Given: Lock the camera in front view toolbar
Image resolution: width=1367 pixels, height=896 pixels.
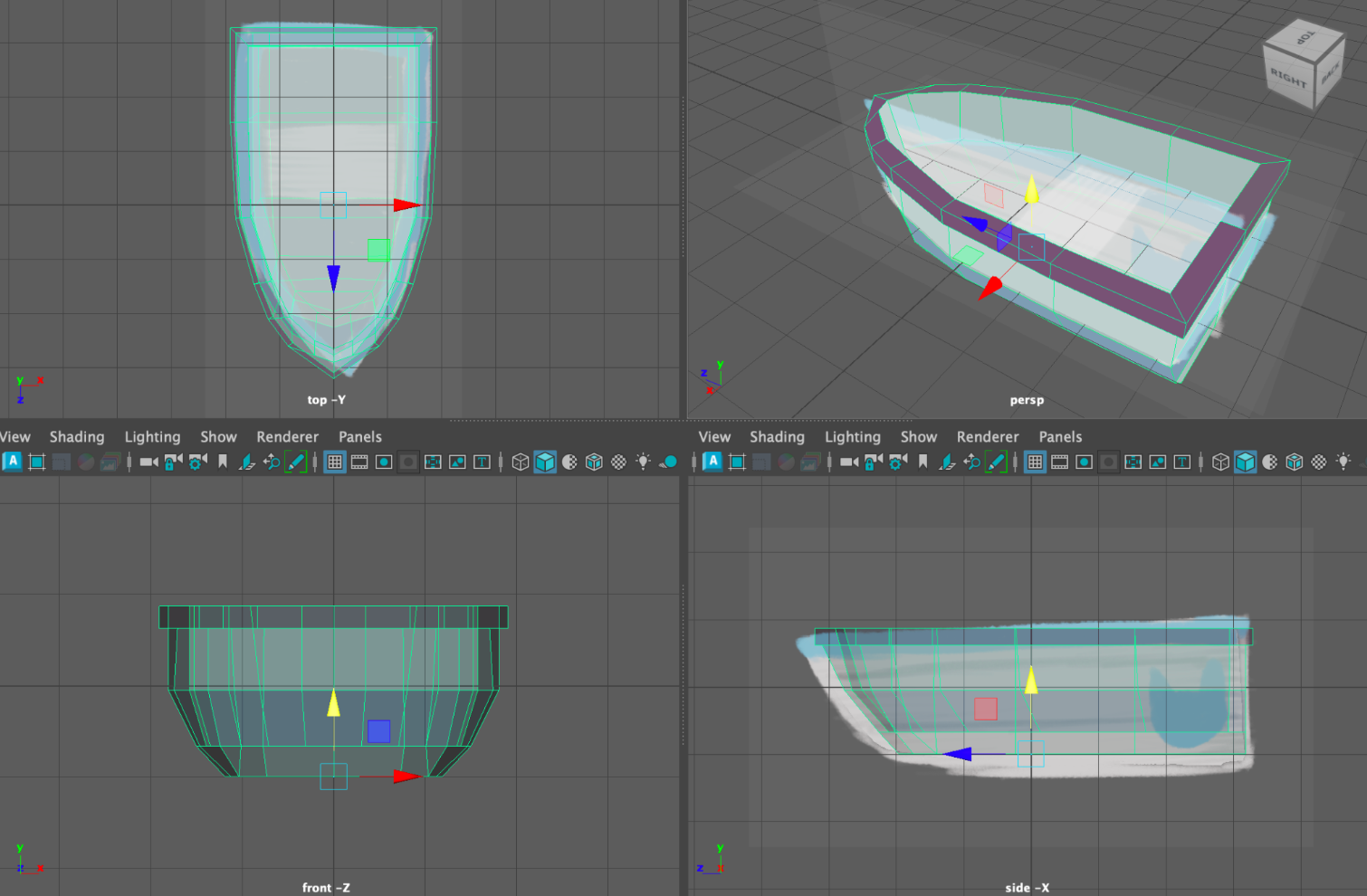Looking at the screenshot, I should point(173,462).
